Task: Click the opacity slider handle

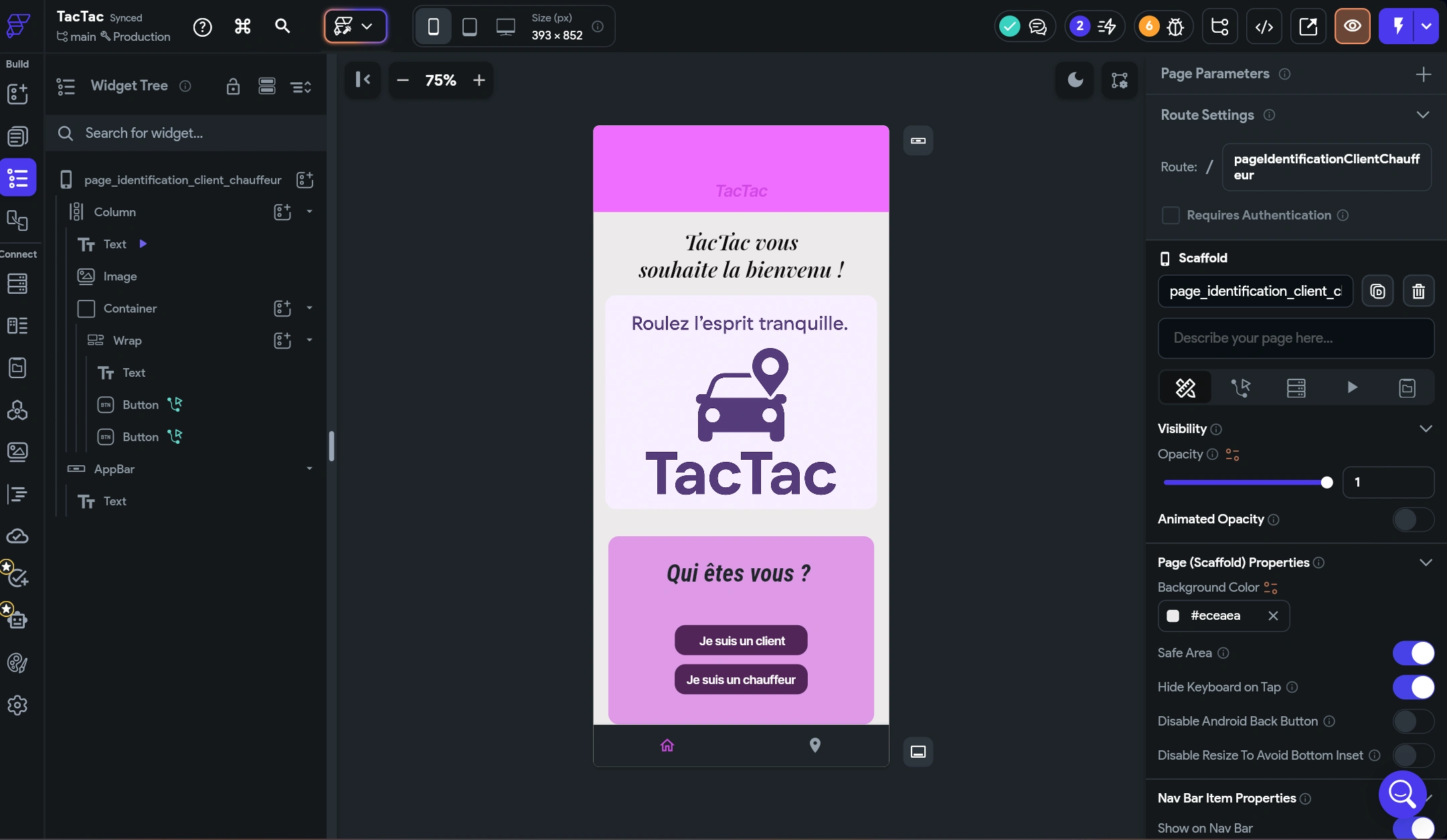Action: 1327,483
